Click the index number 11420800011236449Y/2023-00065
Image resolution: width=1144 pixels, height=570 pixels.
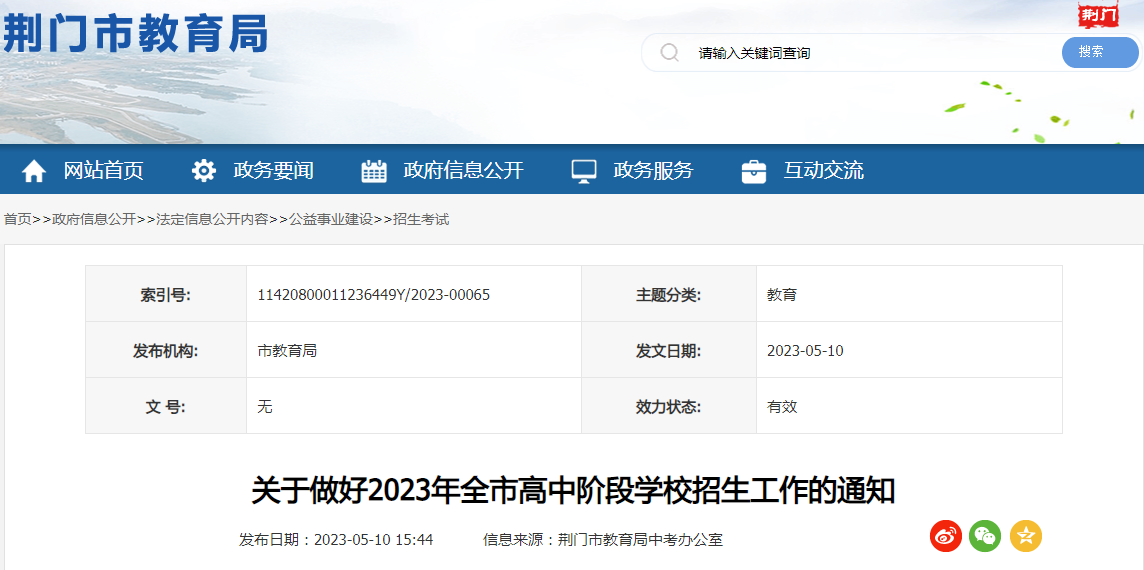[x=374, y=295]
